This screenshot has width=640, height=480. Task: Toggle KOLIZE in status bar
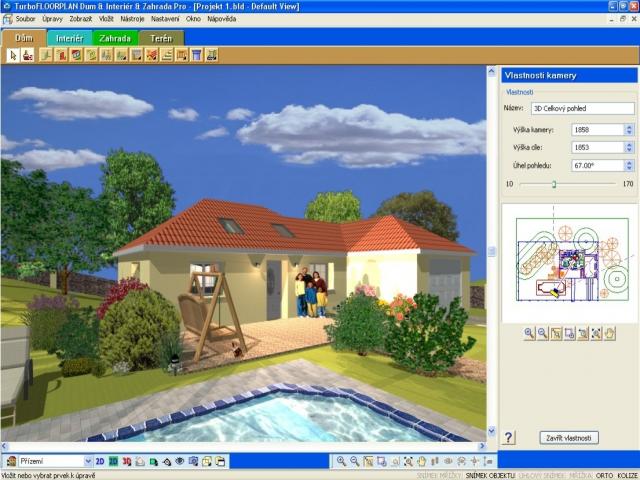pyautogui.click(x=627, y=475)
